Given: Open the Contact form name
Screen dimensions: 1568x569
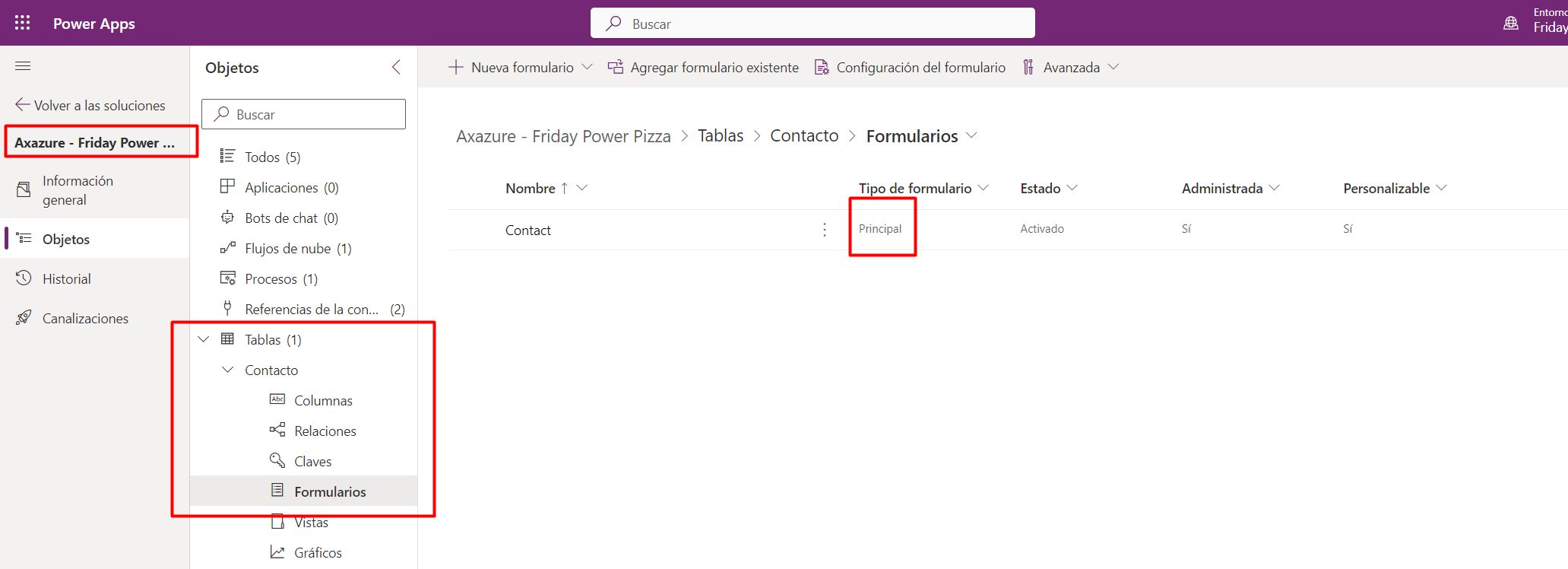Looking at the screenshot, I should point(528,230).
